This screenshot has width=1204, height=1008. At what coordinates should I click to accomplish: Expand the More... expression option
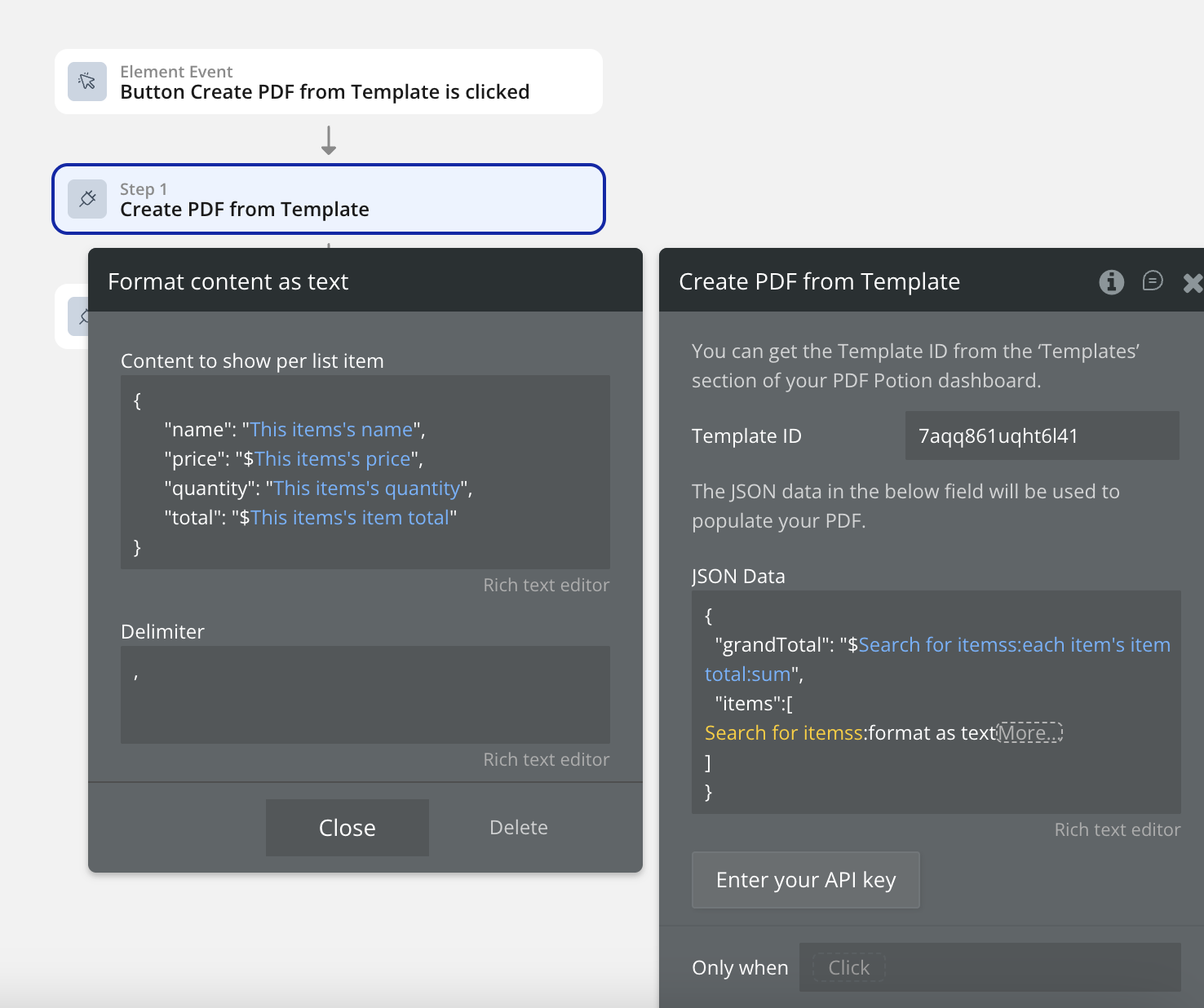click(1030, 733)
